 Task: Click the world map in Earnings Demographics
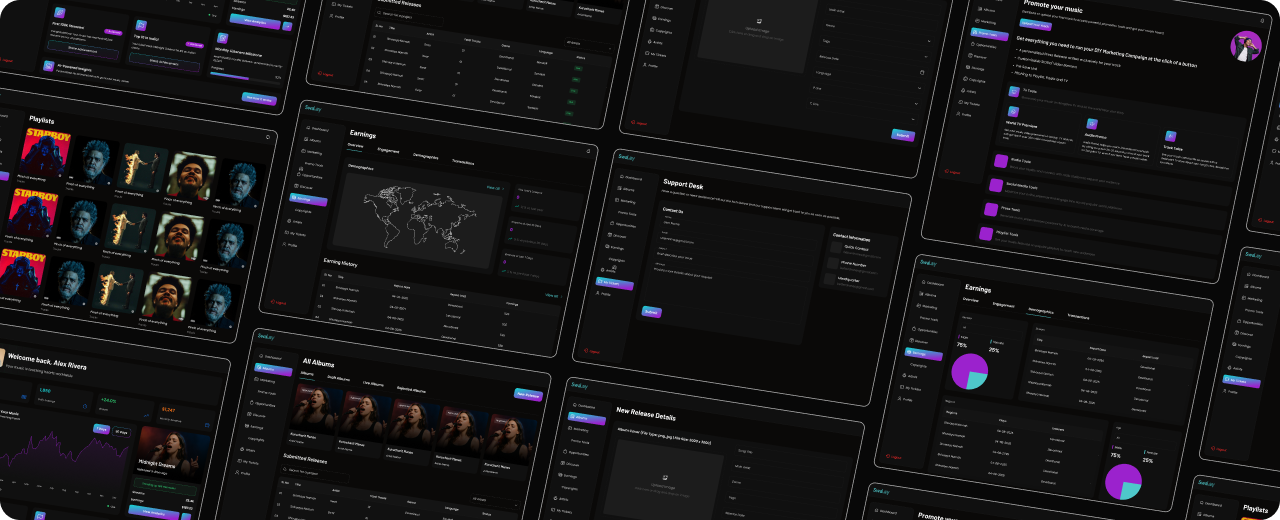417,214
